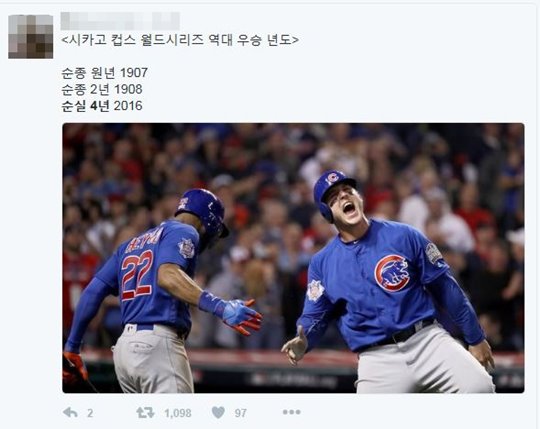The height and width of the screenshot is (429, 540).
Task: View the 97 likes count
Action: [x=240, y=413]
